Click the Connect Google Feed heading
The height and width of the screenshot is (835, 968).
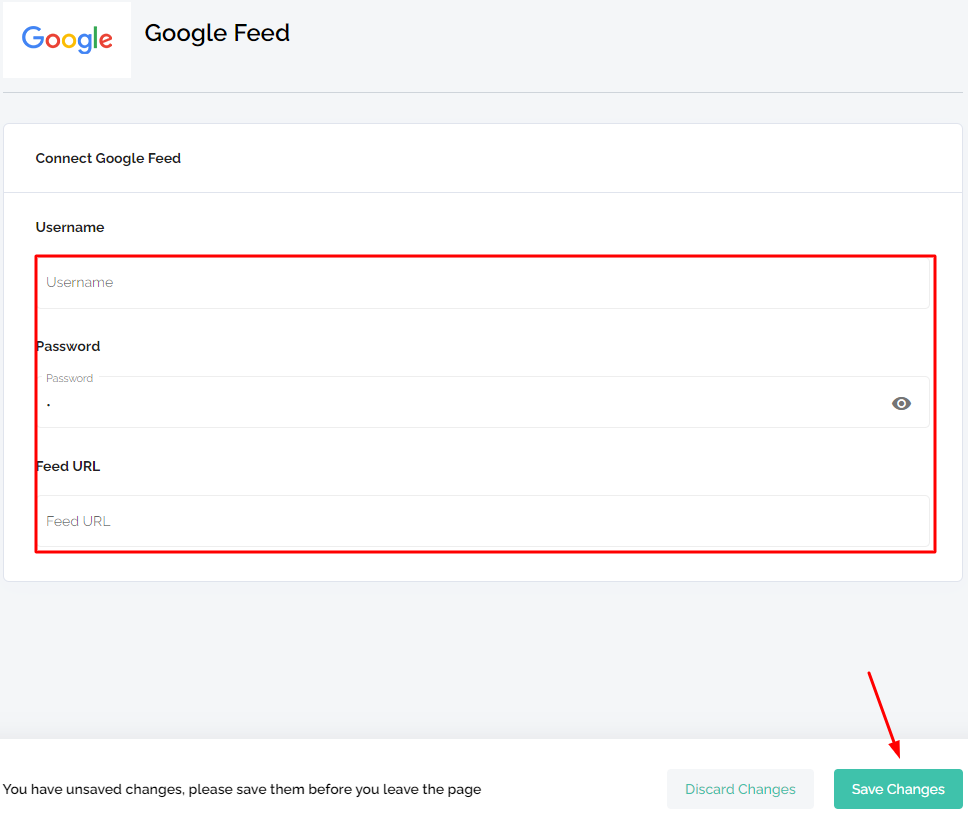pyautogui.click(x=108, y=159)
